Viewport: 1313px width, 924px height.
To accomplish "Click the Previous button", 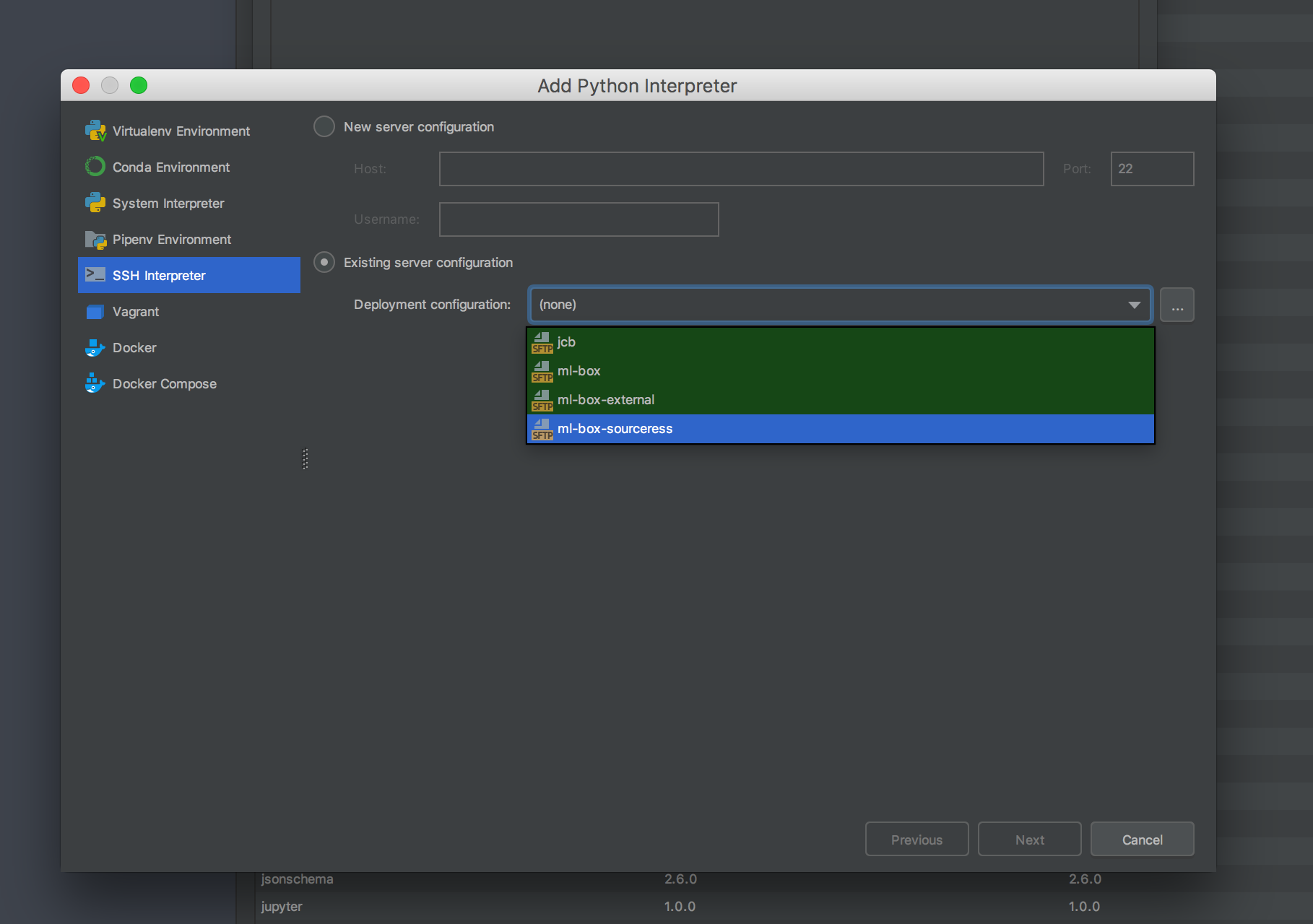I will 916,839.
